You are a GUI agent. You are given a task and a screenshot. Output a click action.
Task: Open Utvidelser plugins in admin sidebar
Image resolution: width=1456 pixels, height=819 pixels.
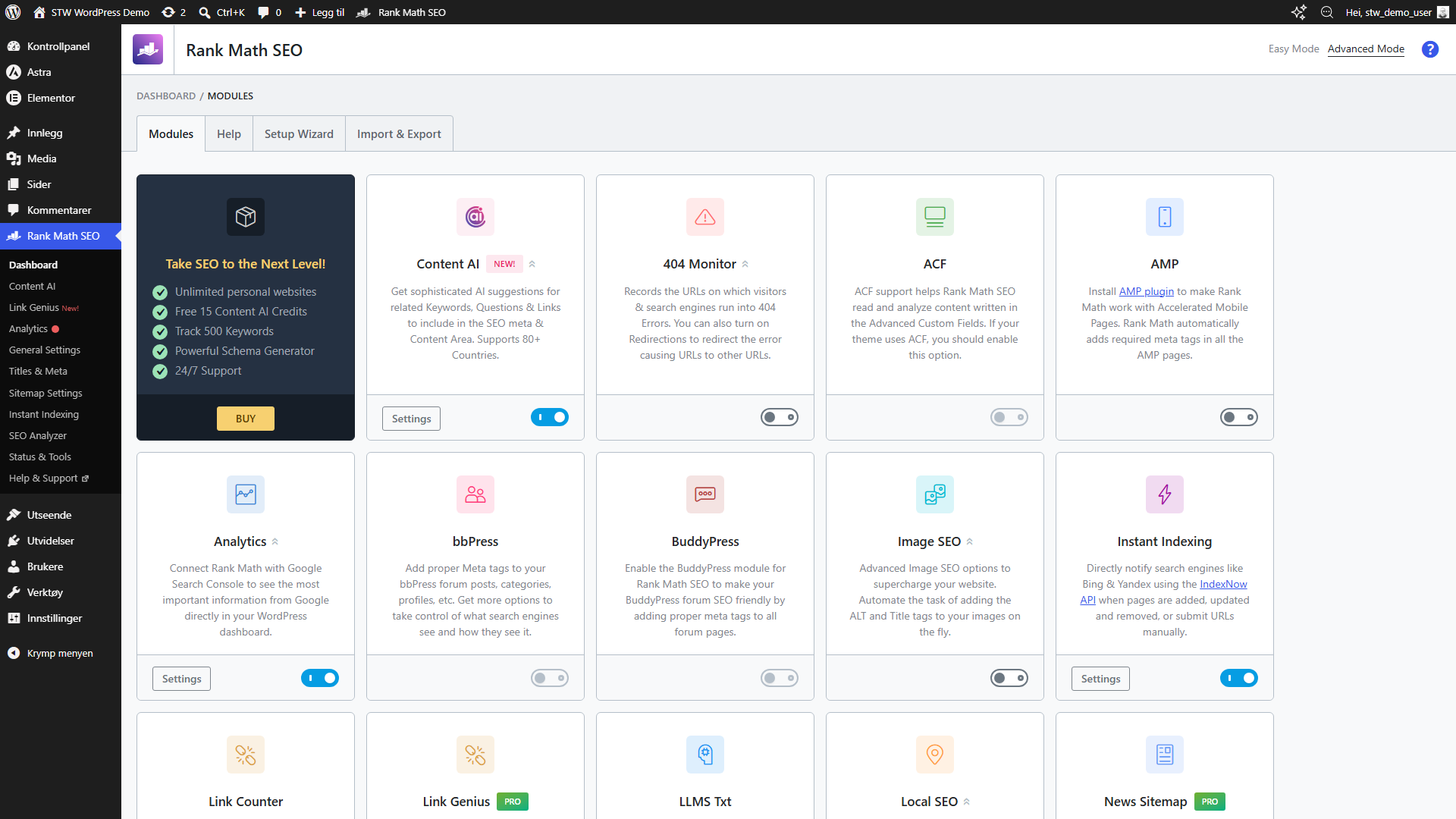51,541
